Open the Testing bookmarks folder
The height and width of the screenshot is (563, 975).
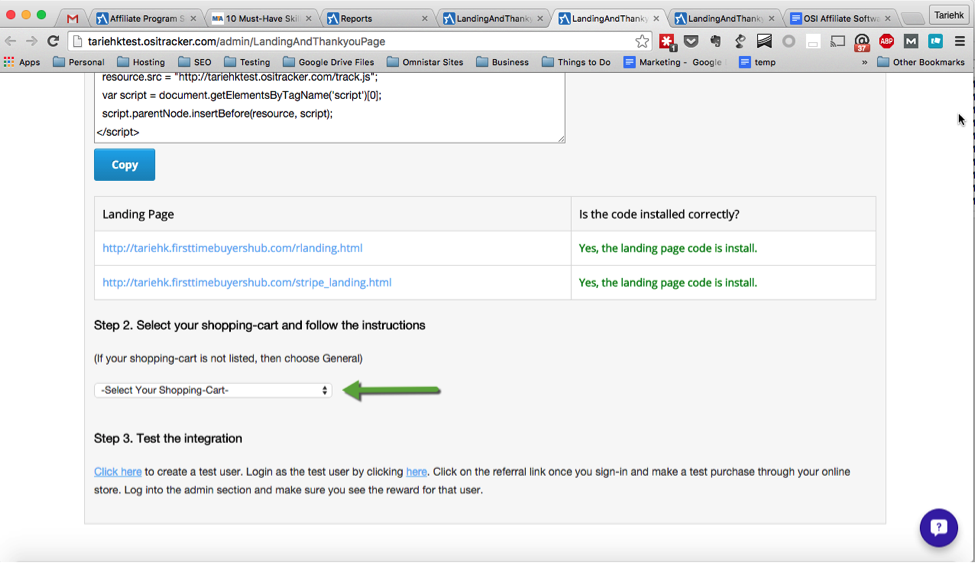[247, 62]
